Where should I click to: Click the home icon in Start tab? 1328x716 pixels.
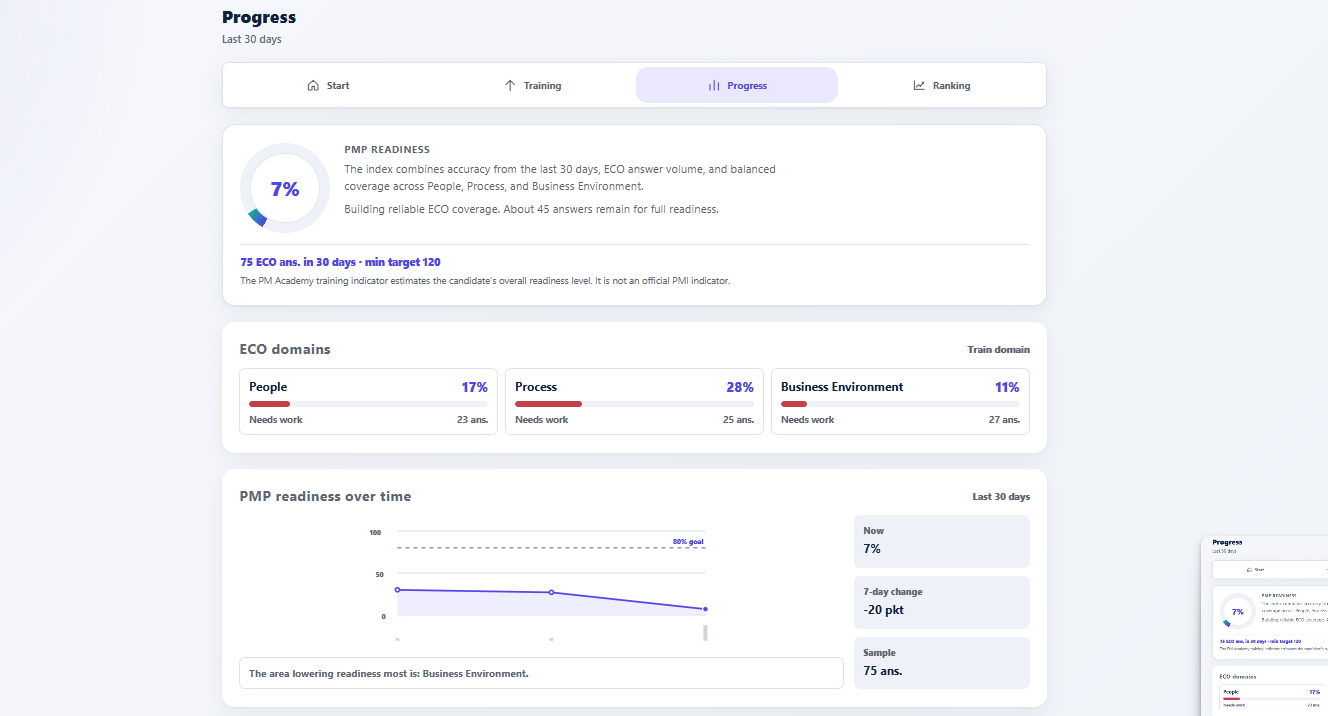pyautogui.click(x=313, y=86)
